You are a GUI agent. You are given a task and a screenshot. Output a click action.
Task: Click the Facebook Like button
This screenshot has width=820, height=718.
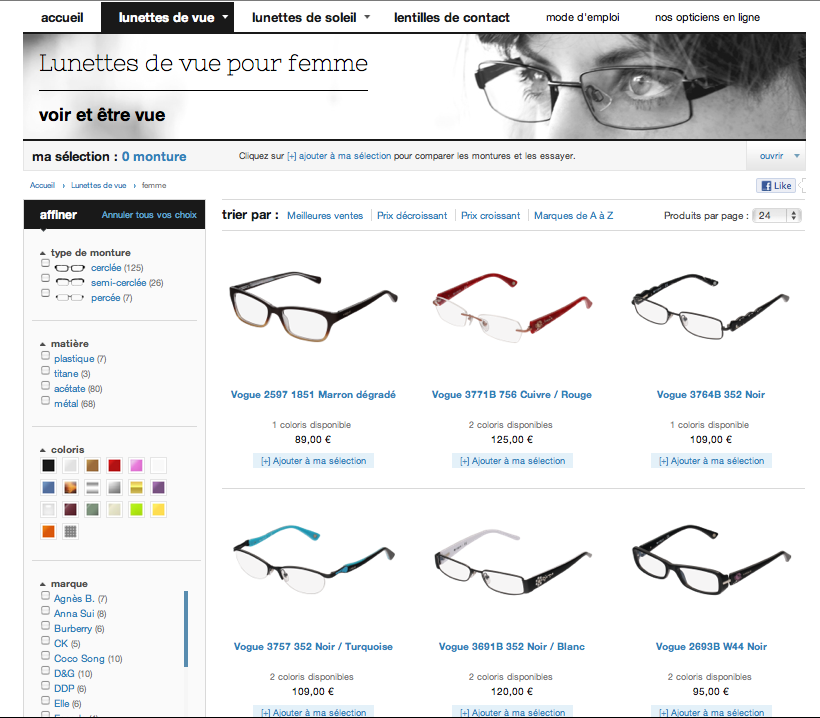(x=776, y=186)
